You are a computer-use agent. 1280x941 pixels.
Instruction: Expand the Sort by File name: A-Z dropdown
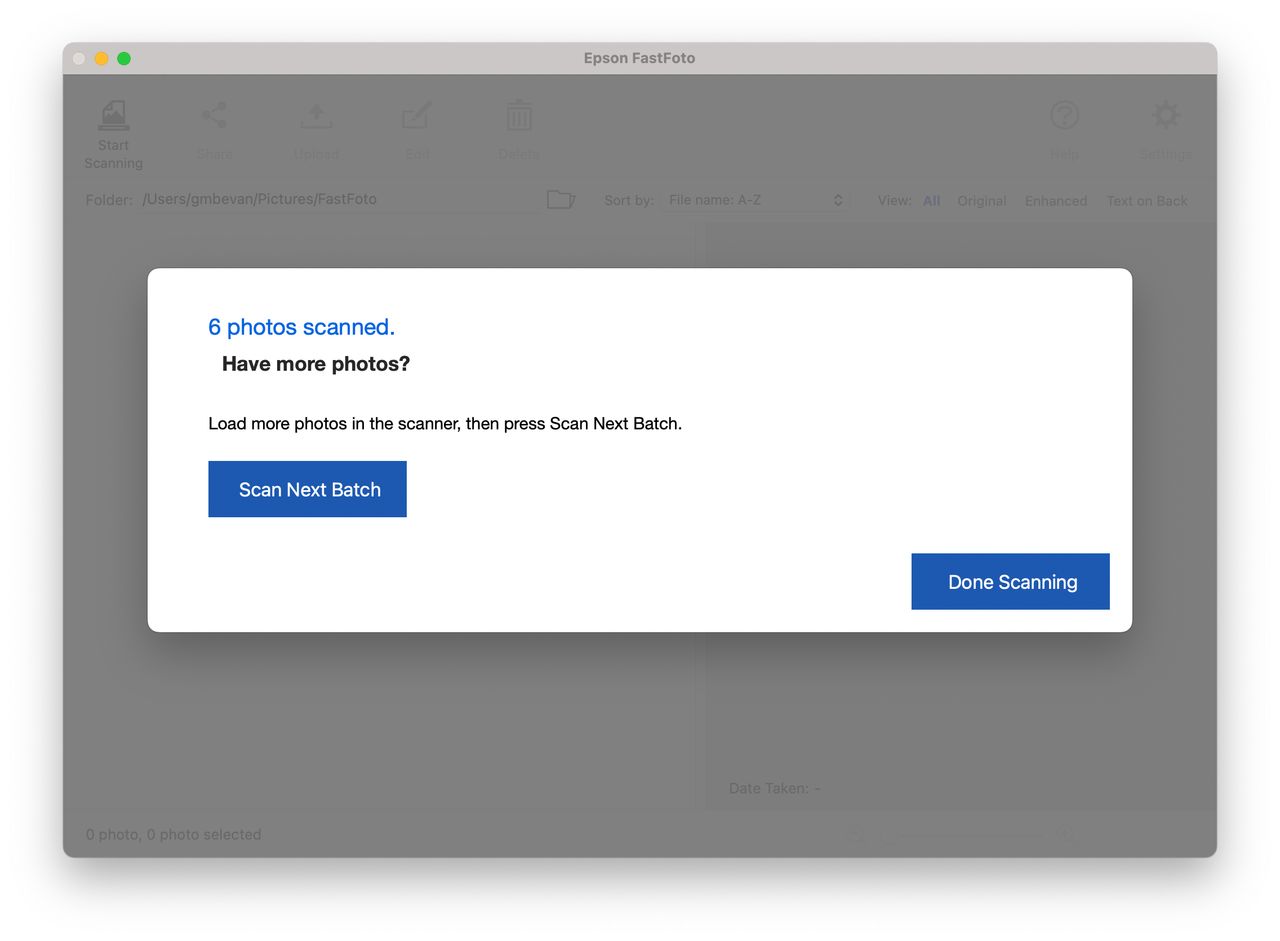point(756,200)
